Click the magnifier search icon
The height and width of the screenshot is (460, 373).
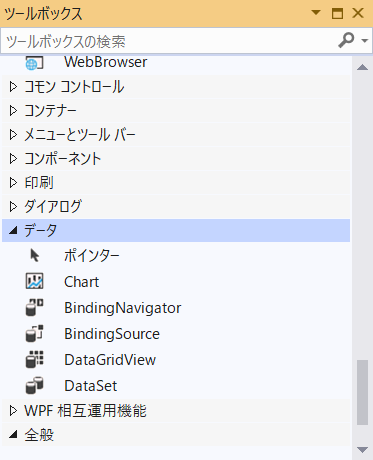click(x=346, y=40)
